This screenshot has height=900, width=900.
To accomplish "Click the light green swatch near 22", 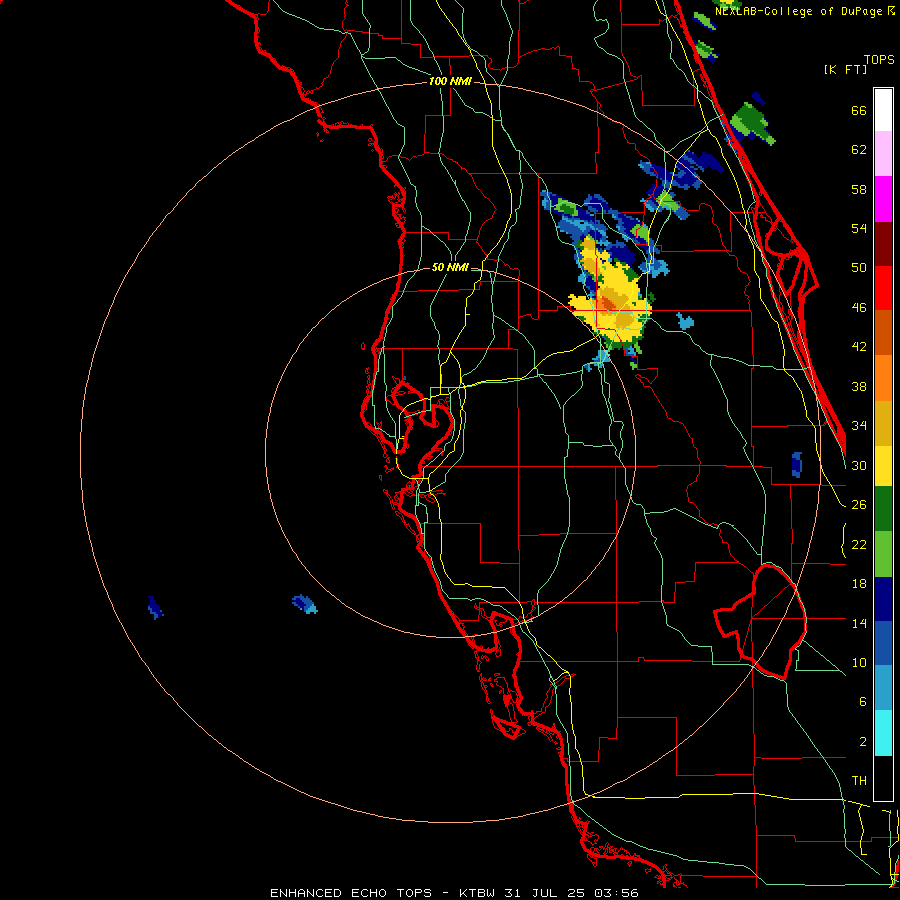I will [883, 554].
